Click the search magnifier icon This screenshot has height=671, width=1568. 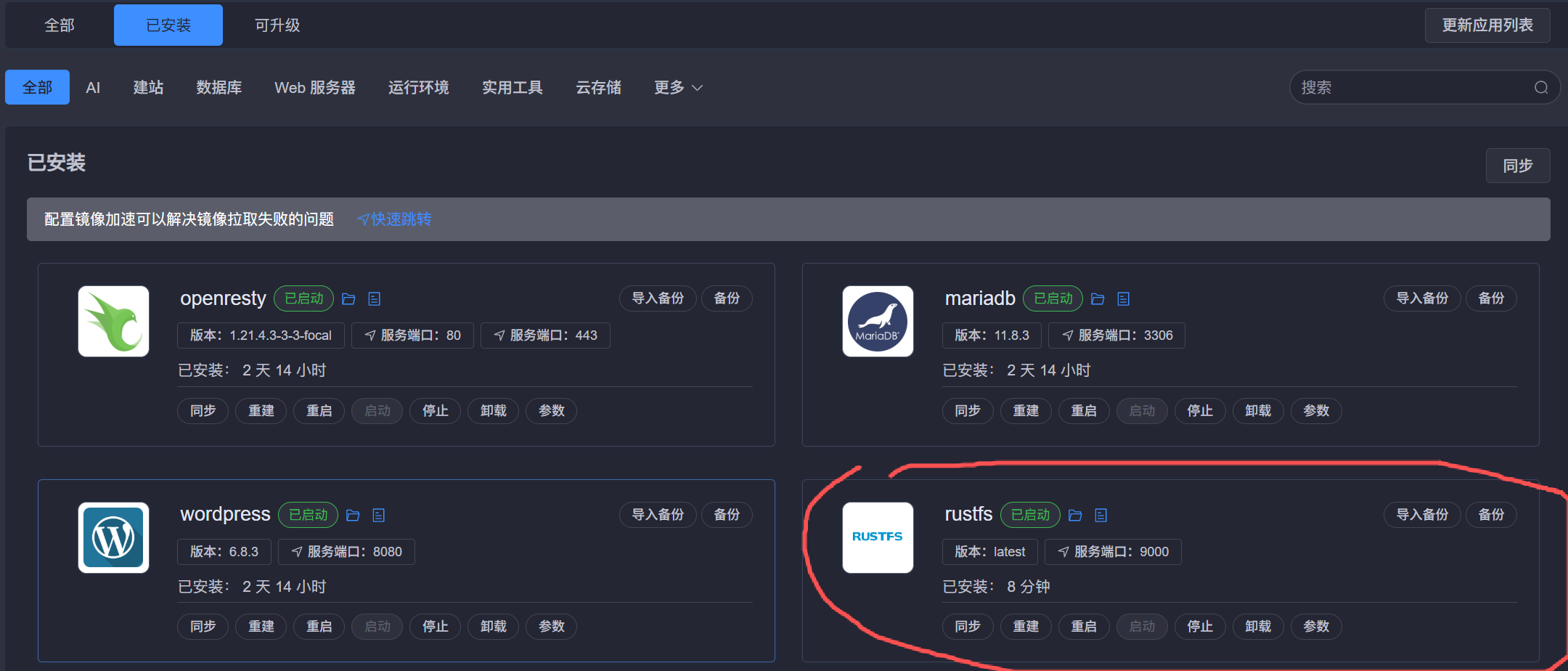click(x=1541, y=88)
